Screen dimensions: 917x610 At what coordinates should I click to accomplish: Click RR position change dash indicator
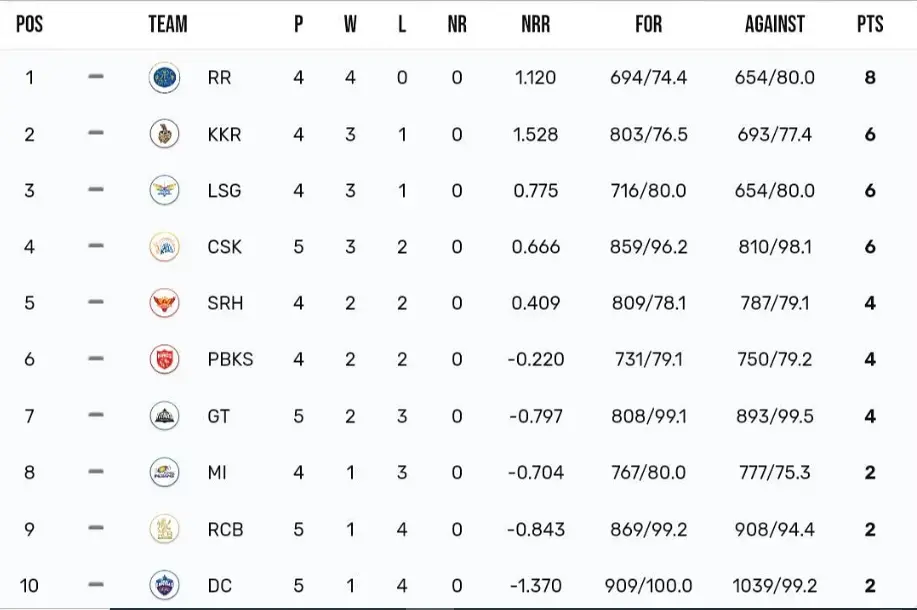(96, 77)
